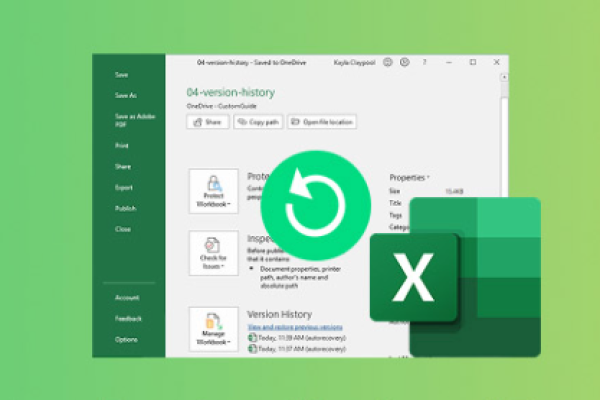This screenshot has width=600, height=400.
Task: Click the Copy path button
Action: (x=258, y=122)
